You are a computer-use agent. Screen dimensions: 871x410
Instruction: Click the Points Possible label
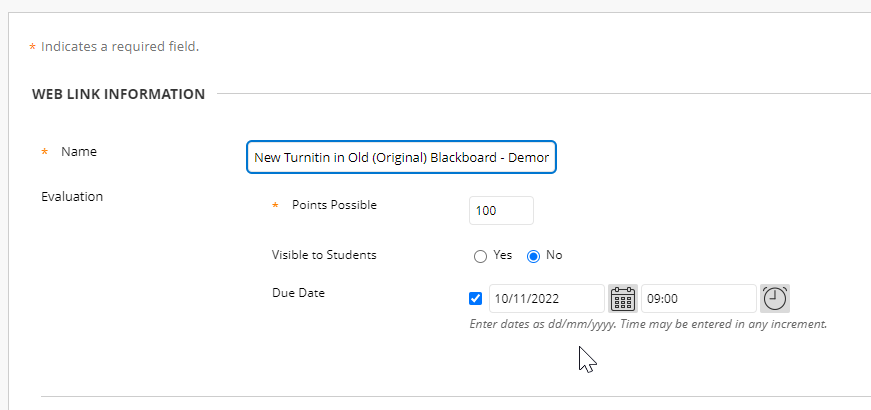coord(334,205)
